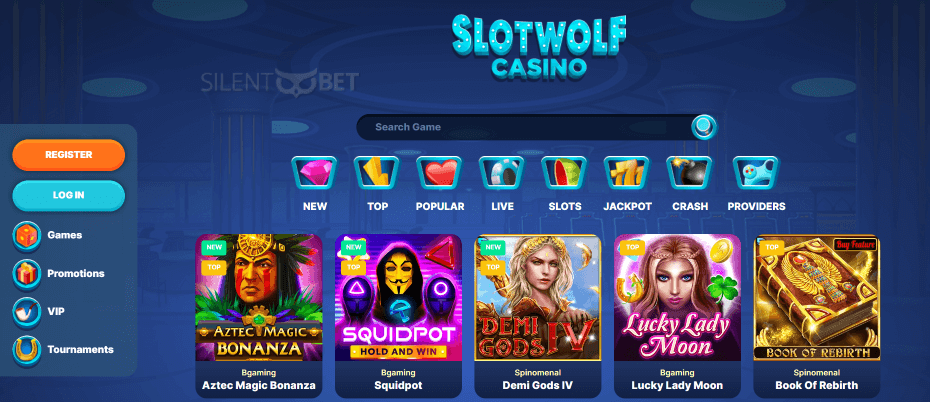
Task: Open the Book Of Rebirth game title link
Action: 817,385
